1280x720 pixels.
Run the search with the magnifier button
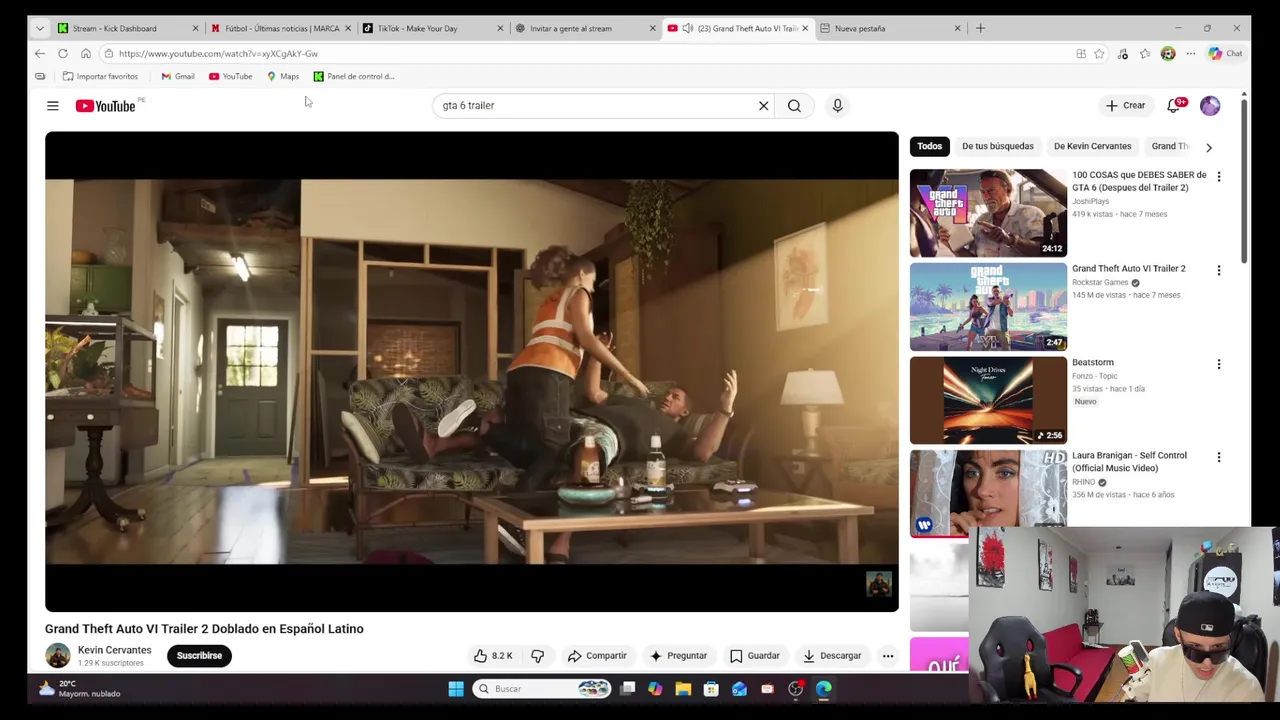click(x=794, y=105)
